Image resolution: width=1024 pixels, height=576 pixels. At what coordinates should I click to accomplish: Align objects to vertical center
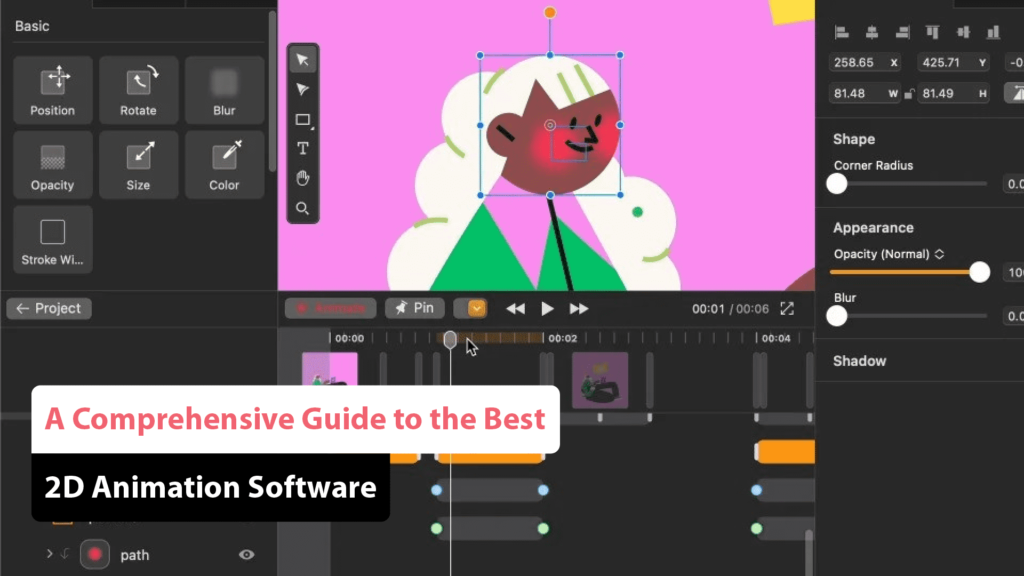(x=963, y=32)
